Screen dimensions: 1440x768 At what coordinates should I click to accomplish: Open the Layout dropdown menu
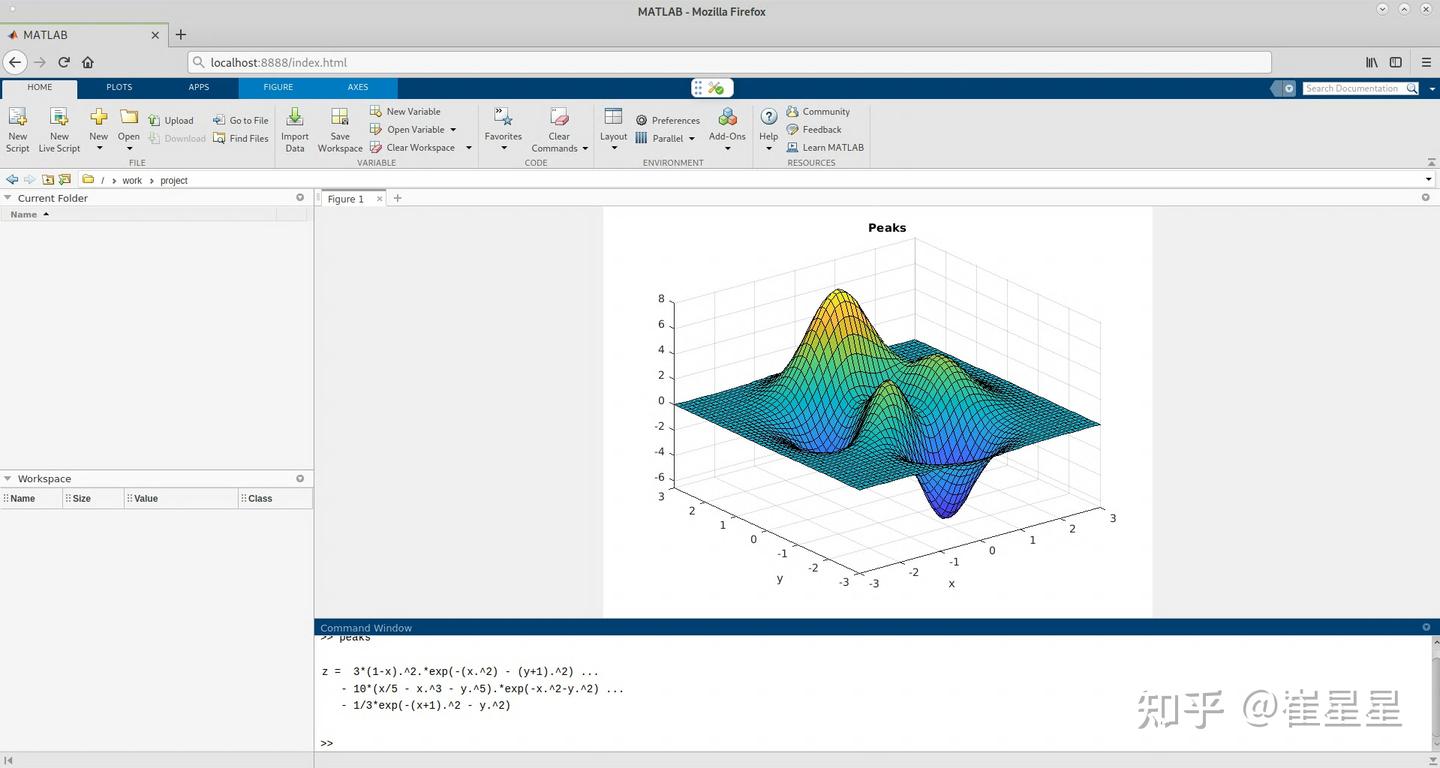(x=613, y=130)
